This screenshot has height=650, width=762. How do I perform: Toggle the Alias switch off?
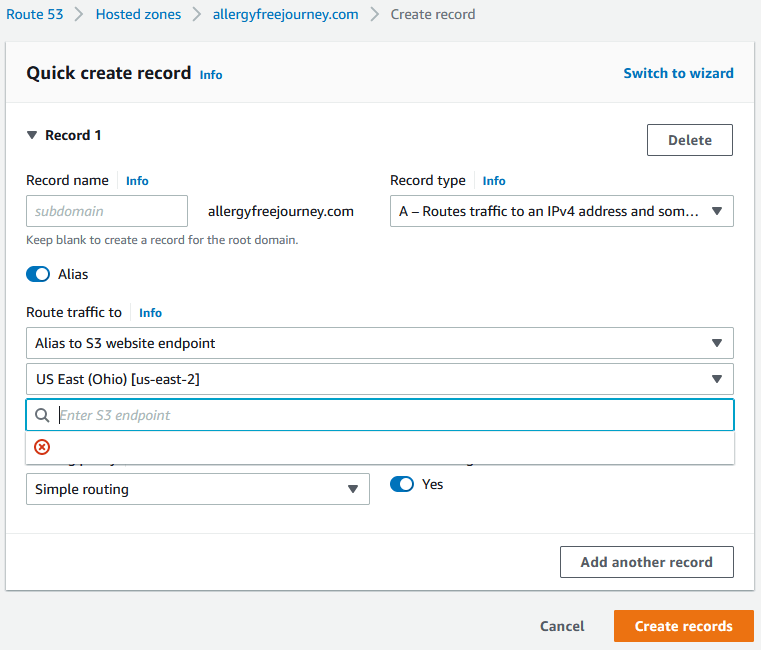click(38, 274)
